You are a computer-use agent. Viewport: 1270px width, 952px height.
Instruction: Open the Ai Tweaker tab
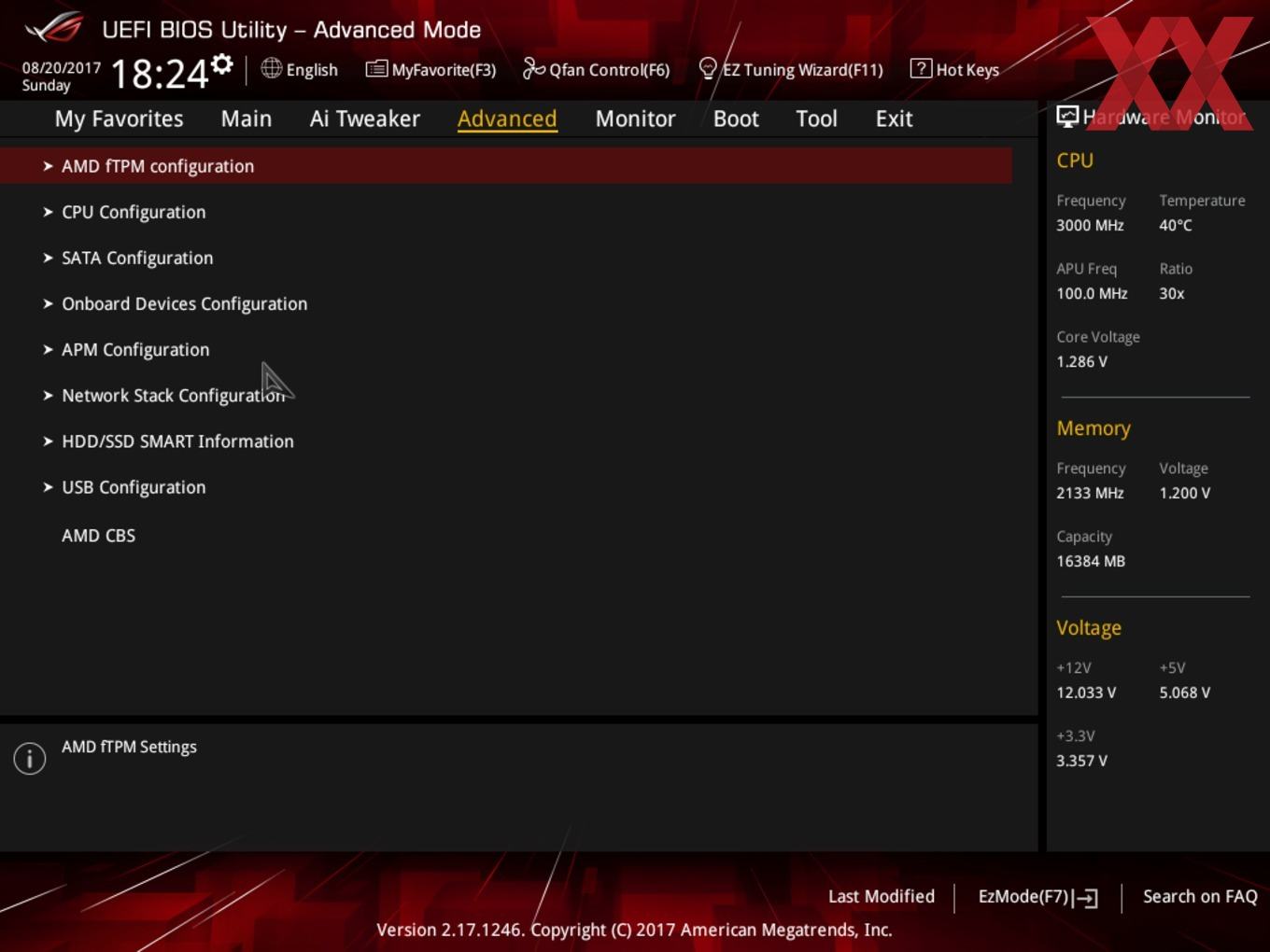click(365, 119)
